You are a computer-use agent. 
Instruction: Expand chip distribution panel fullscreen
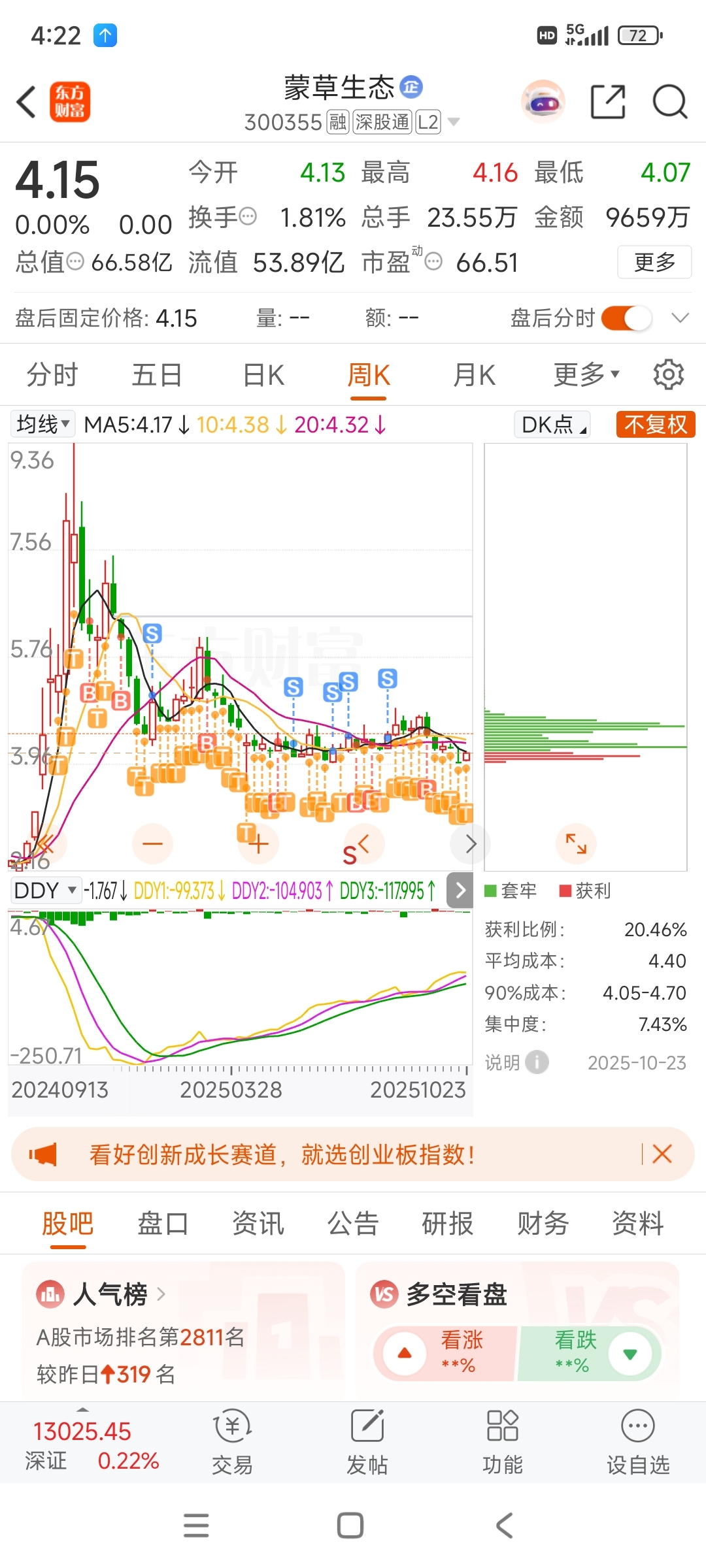click(576, 843)
